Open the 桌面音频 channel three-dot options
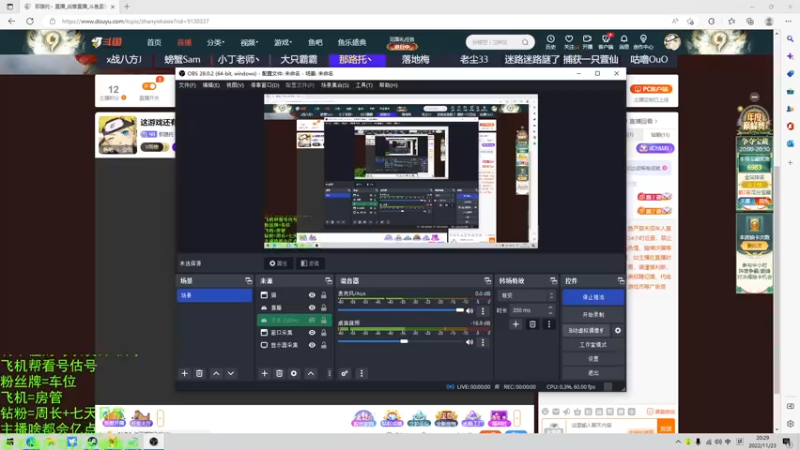 click(483, 342)
